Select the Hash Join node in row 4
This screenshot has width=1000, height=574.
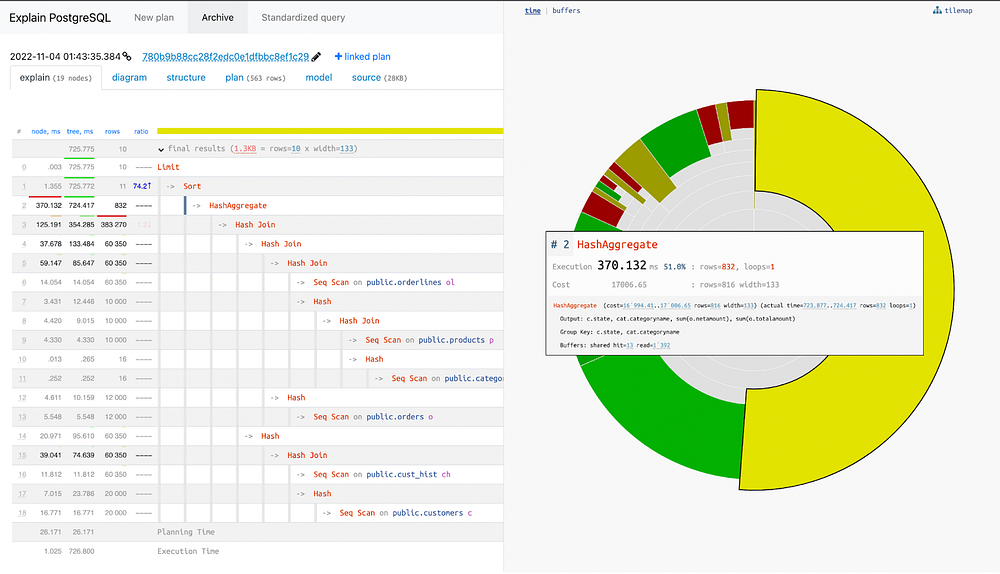281,244
